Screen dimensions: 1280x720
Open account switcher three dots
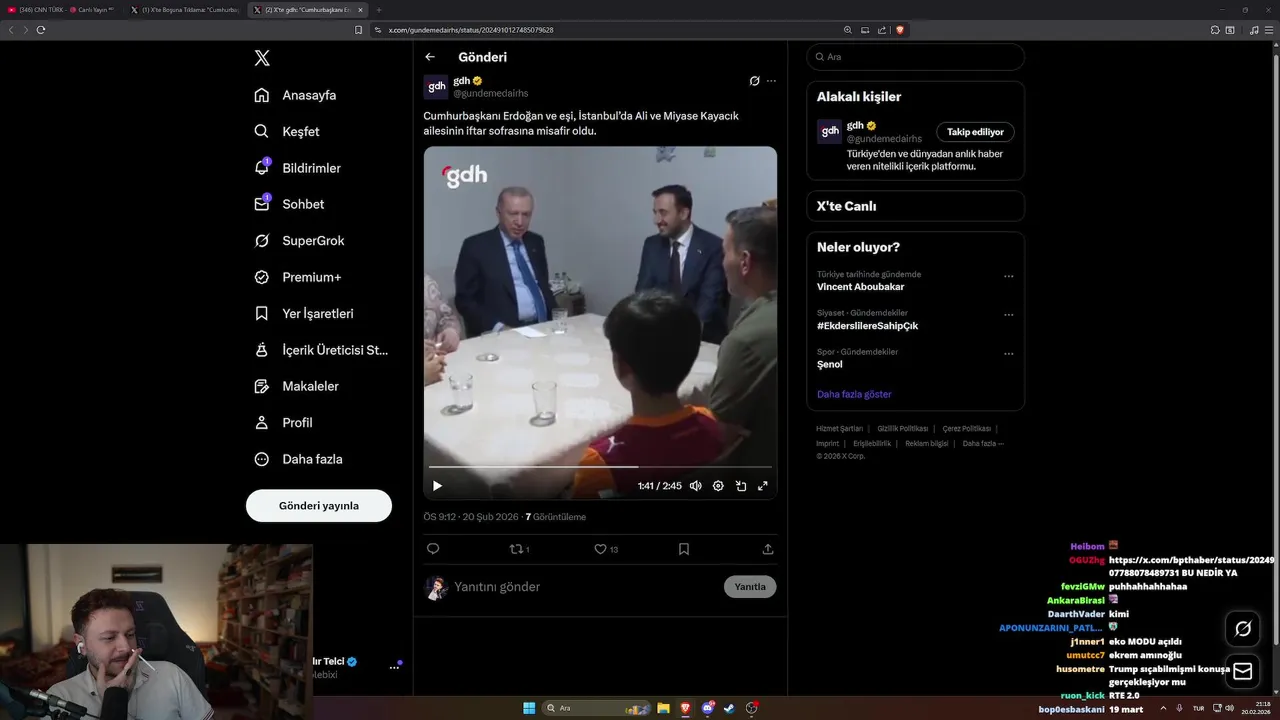pyautogui.click(x=394, y=667)
